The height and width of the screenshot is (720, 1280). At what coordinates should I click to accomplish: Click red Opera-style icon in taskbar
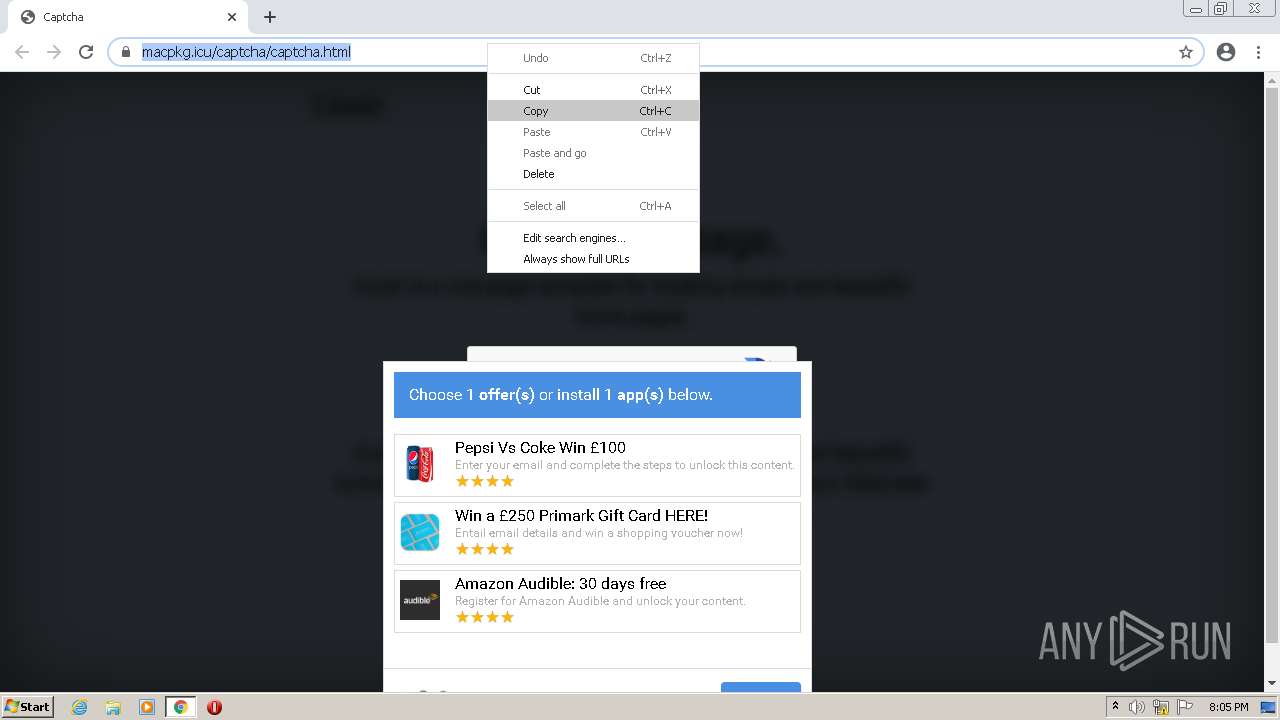tap(214, 707)
